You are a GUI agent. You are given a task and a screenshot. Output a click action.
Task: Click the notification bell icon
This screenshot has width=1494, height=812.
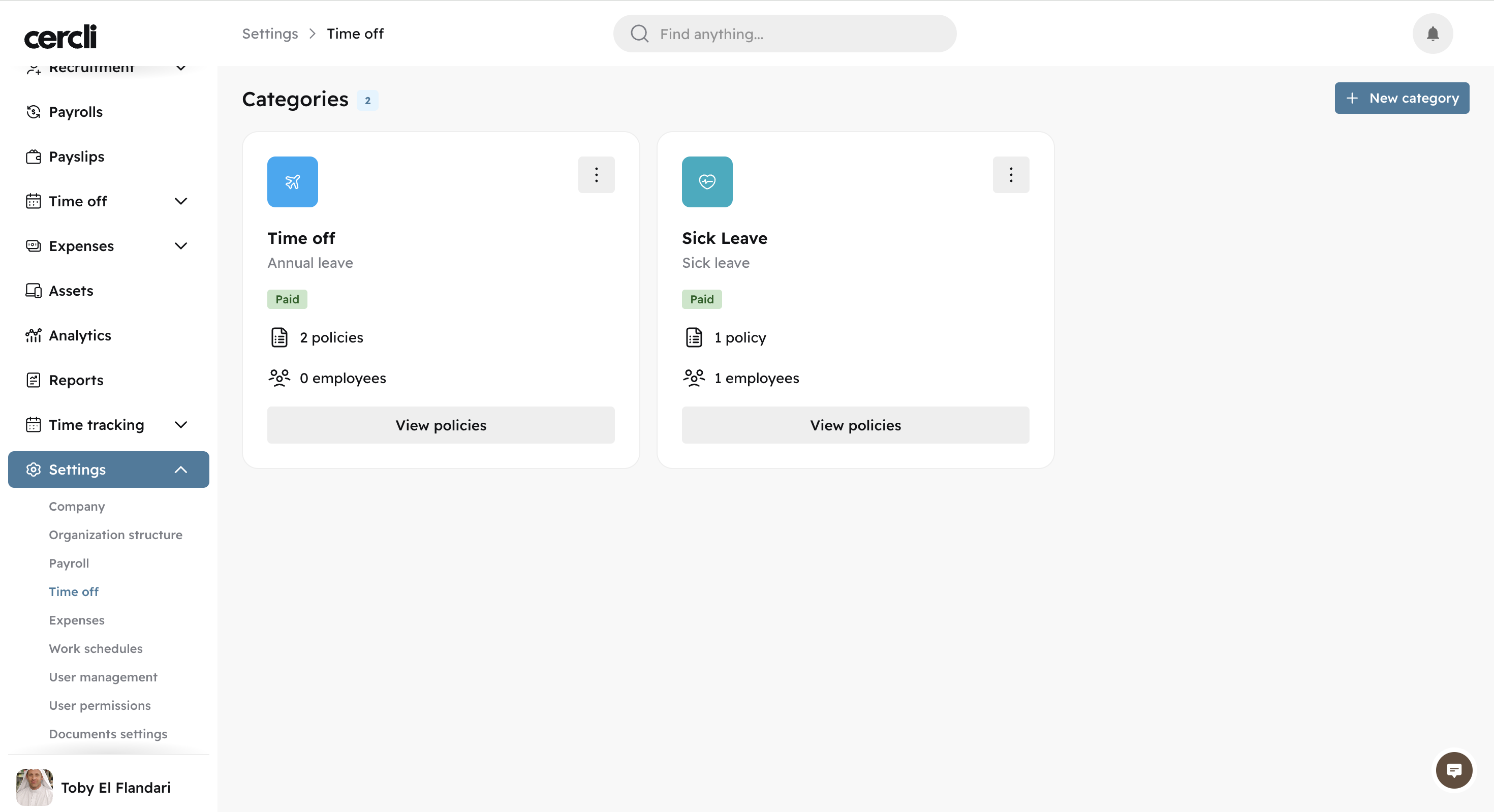point(1432,34)
